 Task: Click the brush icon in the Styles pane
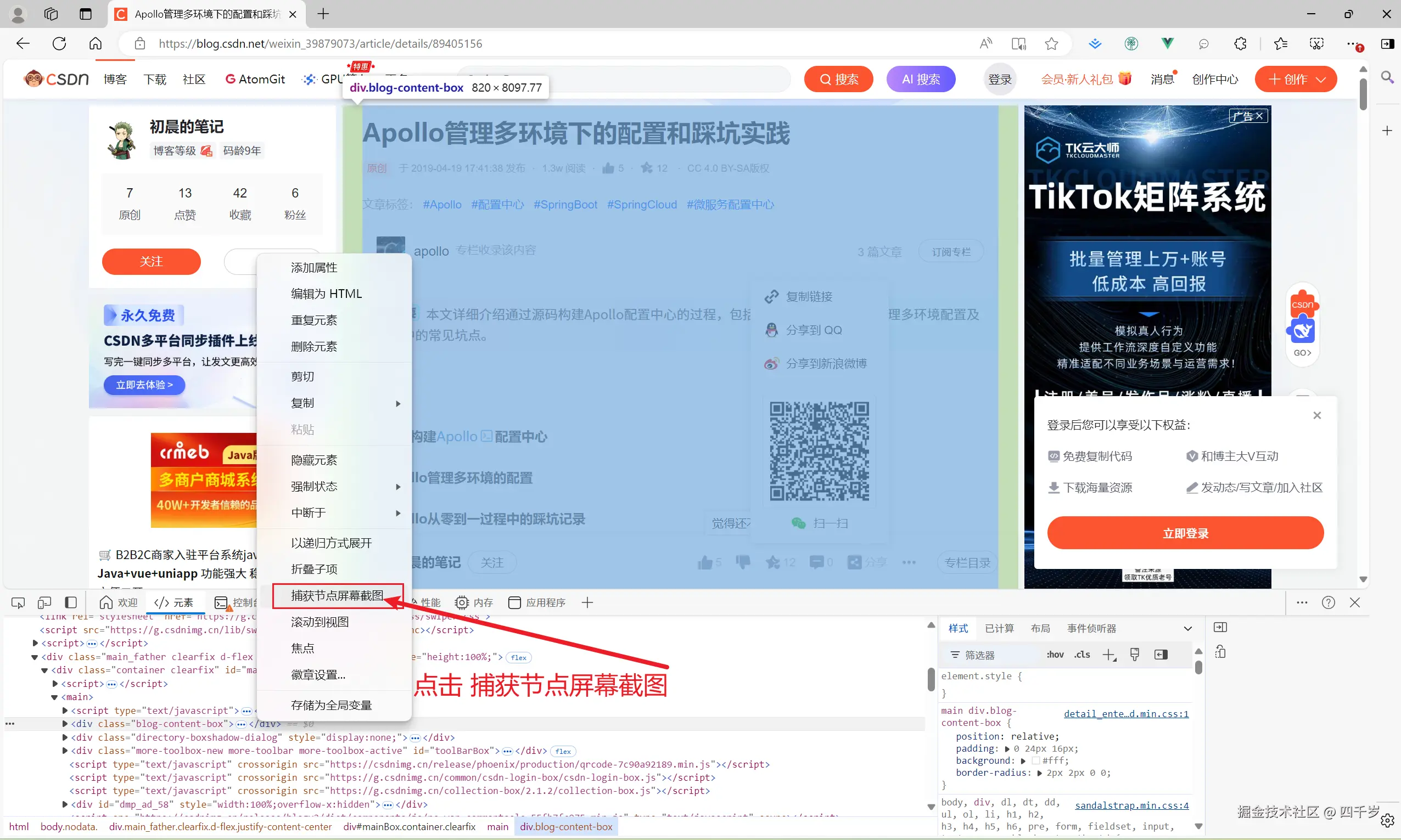pos(1134,655)
